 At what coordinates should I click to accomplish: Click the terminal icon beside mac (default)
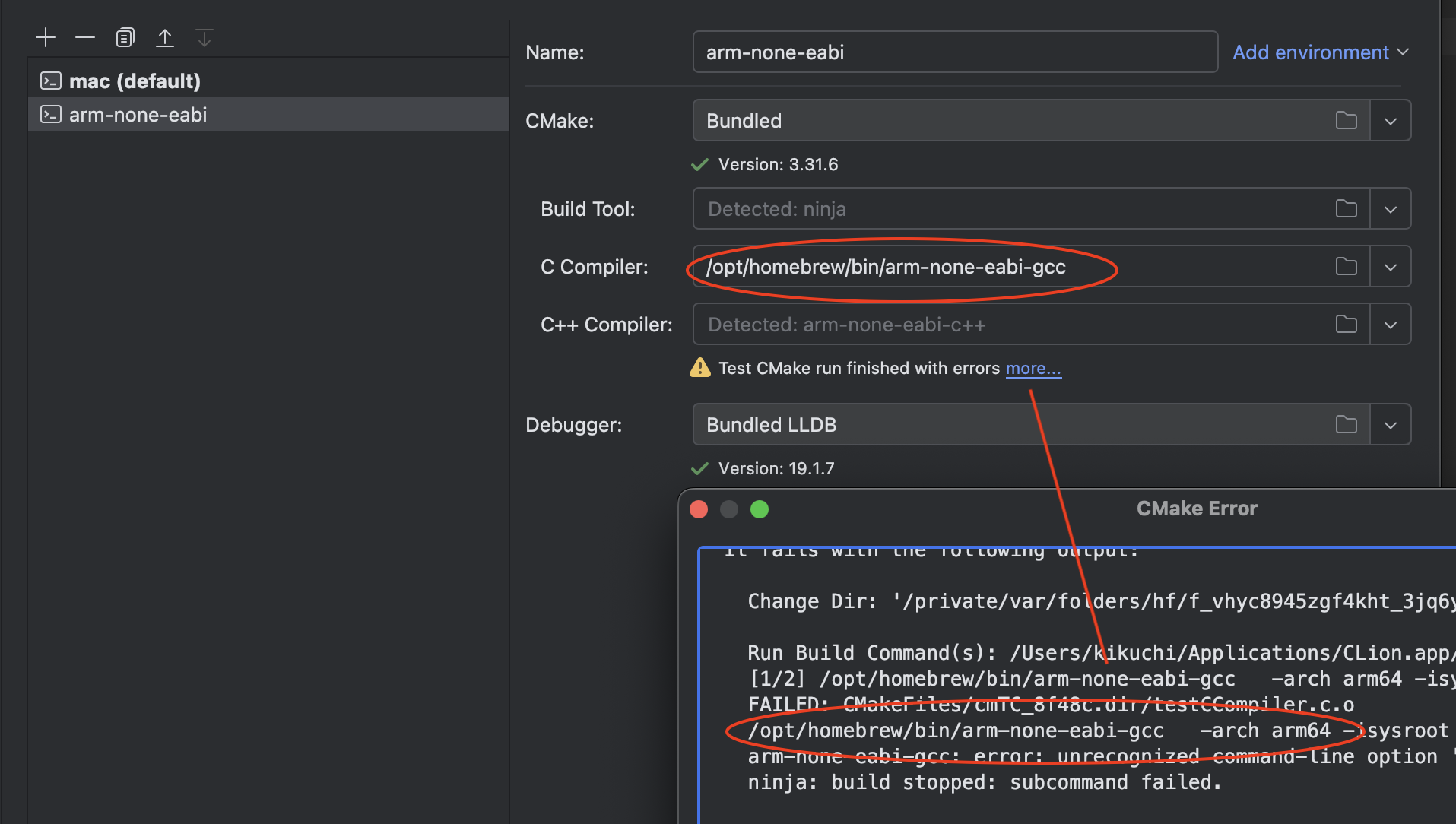[x=51, y=81]
